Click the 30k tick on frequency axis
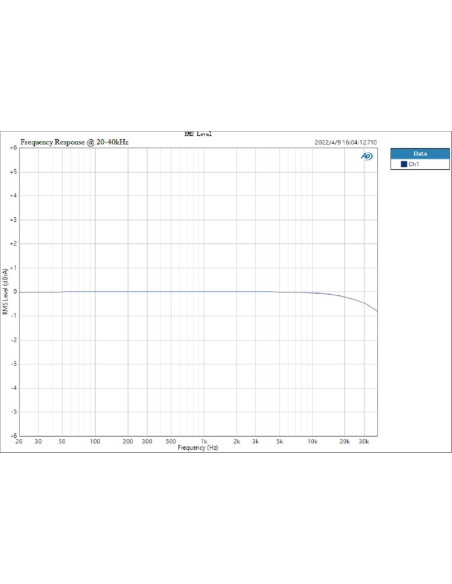 tap(364, 441)
